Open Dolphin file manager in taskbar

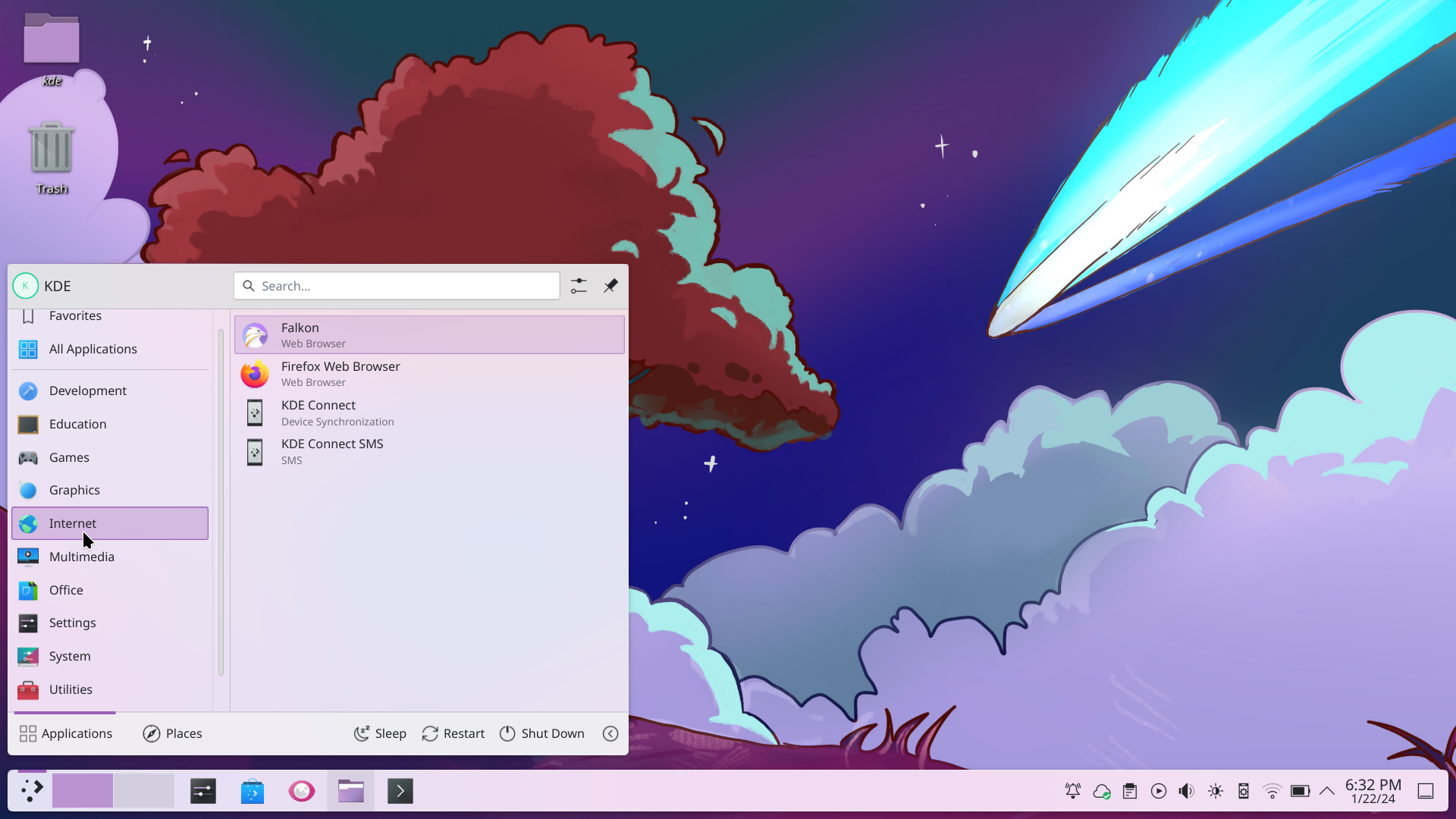350,791
